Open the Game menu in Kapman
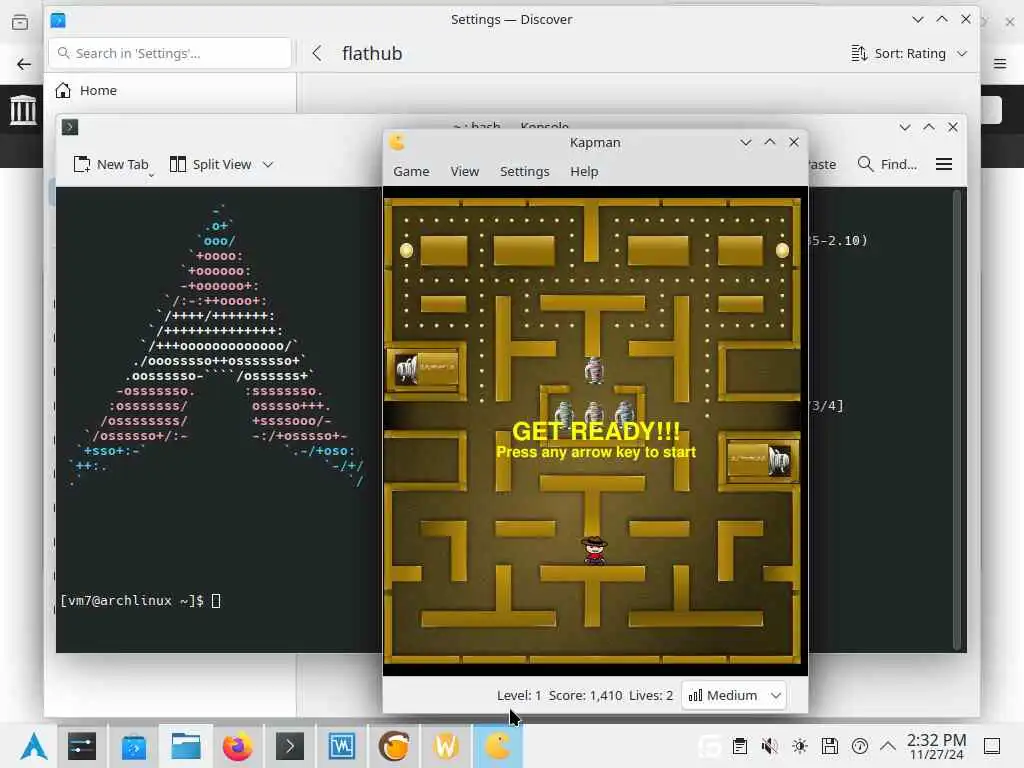 pos(411,171)
